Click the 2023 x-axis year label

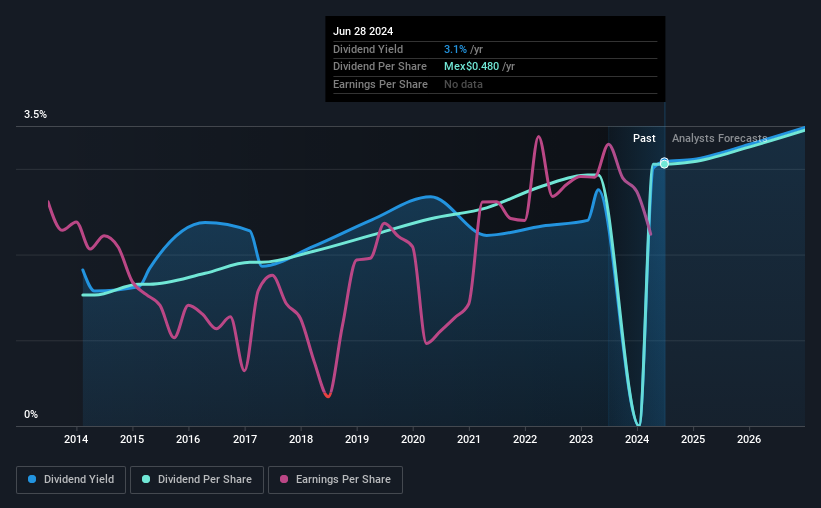coord(581,439)
